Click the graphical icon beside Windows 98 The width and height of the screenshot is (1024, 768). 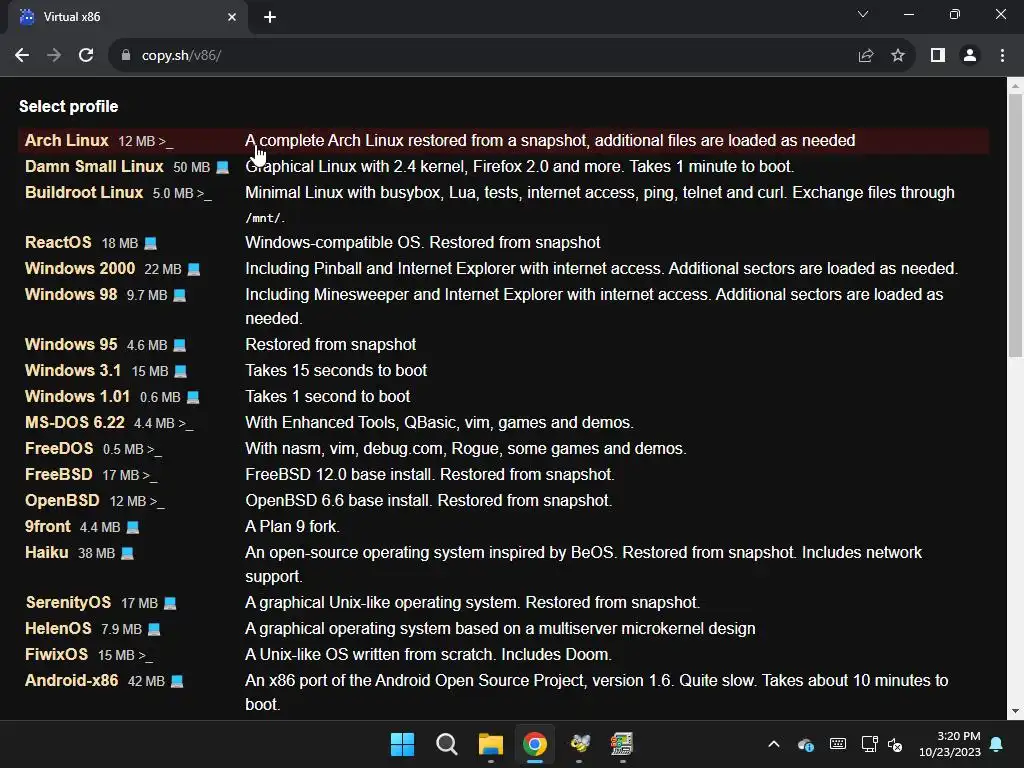[x=179, y=295]
